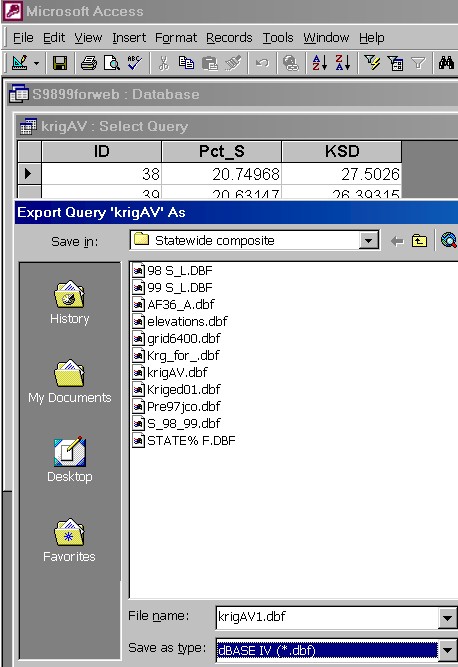458x667 pixels.
Task: Click the Save toolbar icon
Action: click(x=60, y=63)
